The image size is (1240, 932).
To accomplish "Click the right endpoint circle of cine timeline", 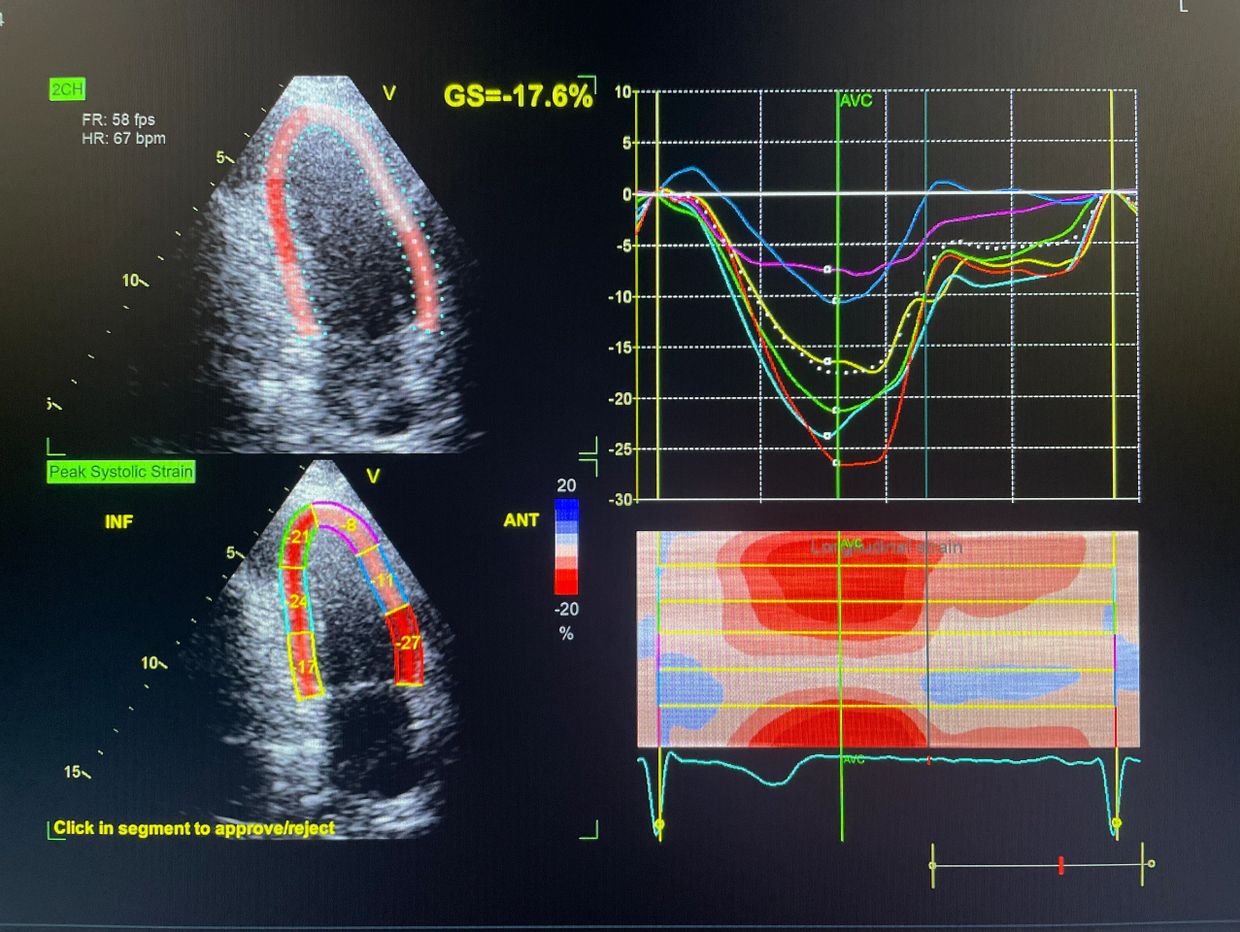I will [1151, 863].
